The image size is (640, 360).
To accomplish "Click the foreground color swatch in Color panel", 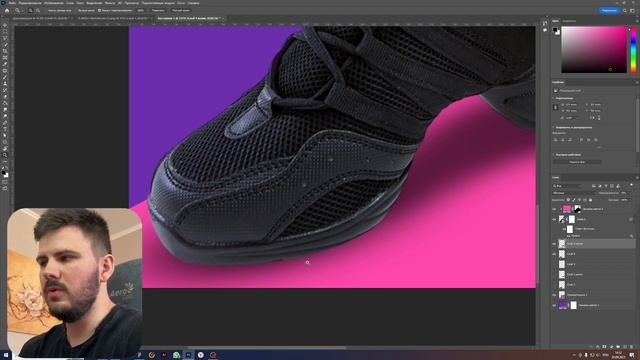I will tap(555, 30).
